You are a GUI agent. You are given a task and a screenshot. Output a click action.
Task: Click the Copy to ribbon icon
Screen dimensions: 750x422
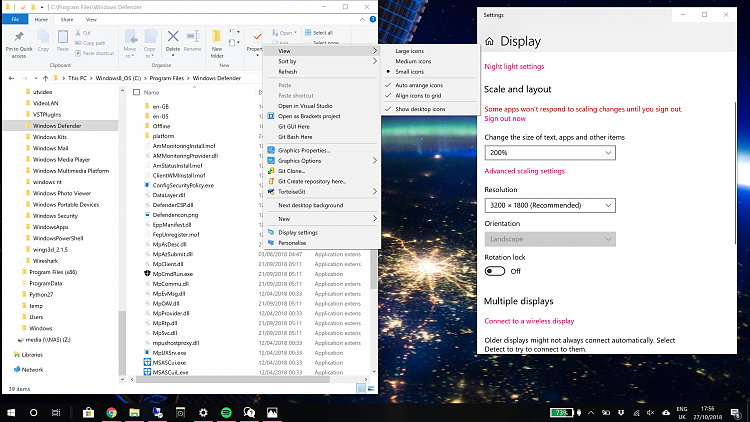[150, 37]
